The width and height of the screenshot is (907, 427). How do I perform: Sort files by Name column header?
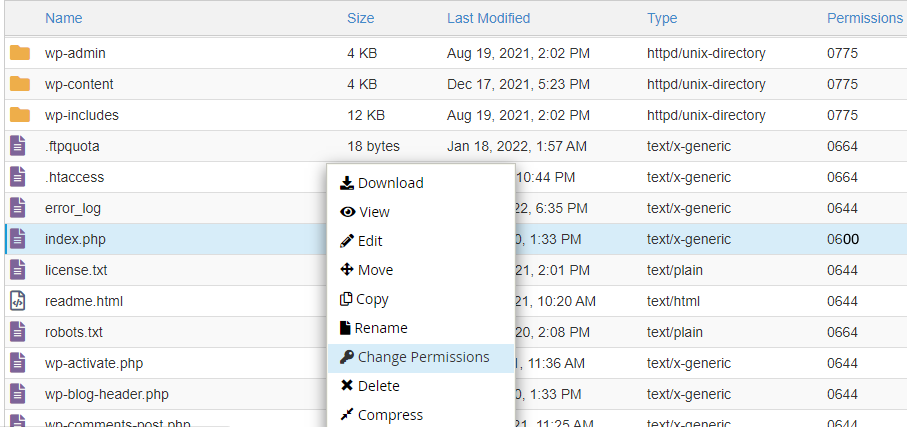click(64, 18)
